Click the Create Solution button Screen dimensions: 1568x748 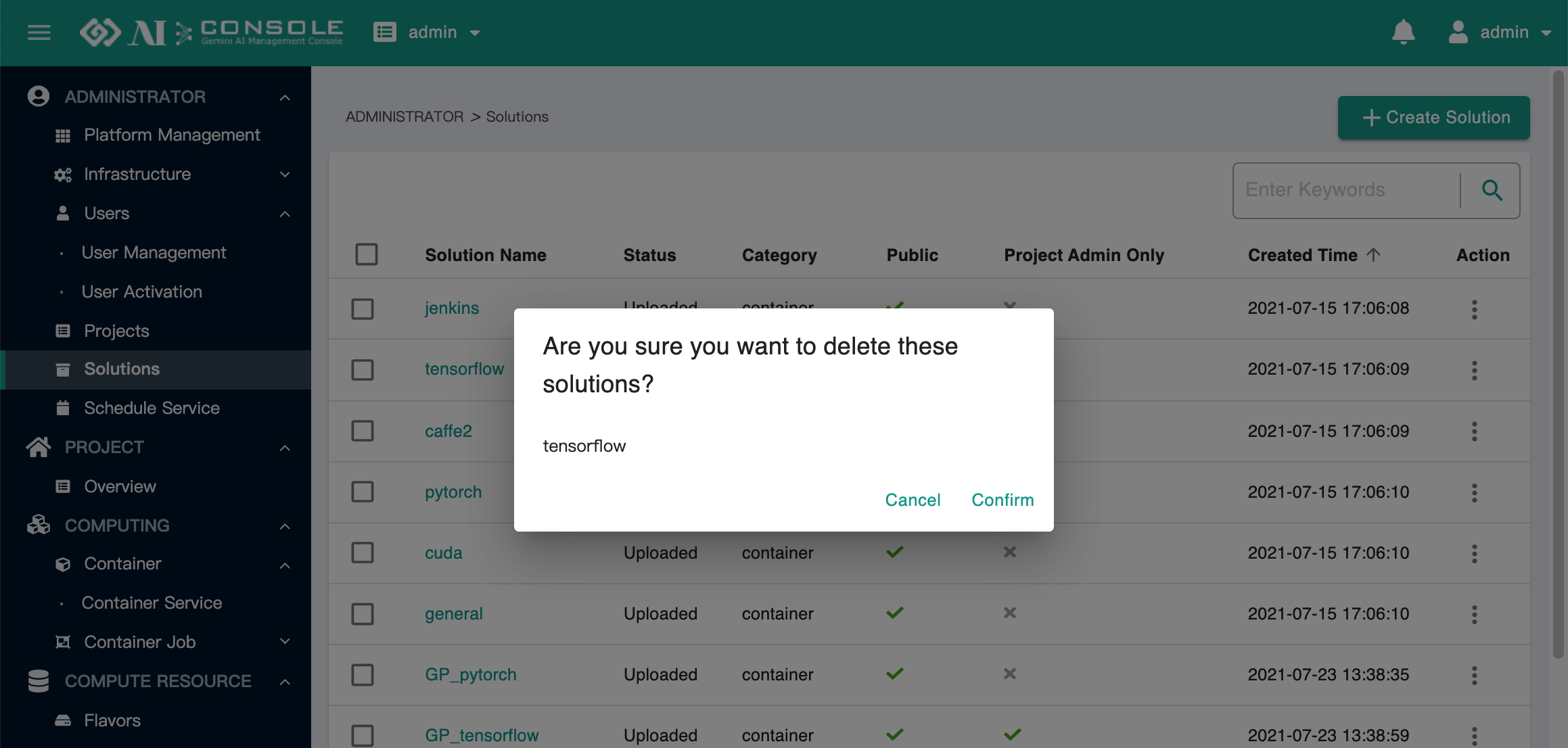(x=1433, y=118)
